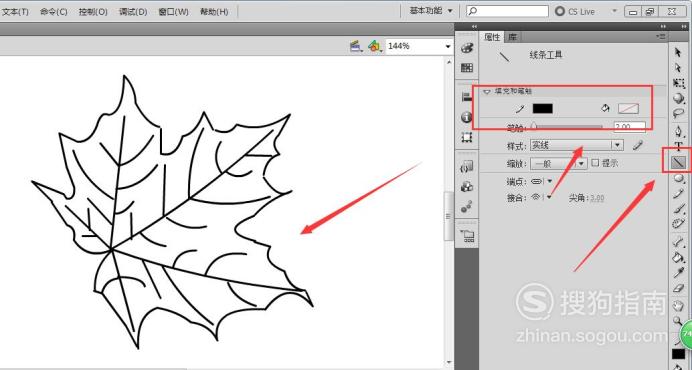The image size is (692, 370).
Task: Open the Swatches panel icon
Action: 467,68
